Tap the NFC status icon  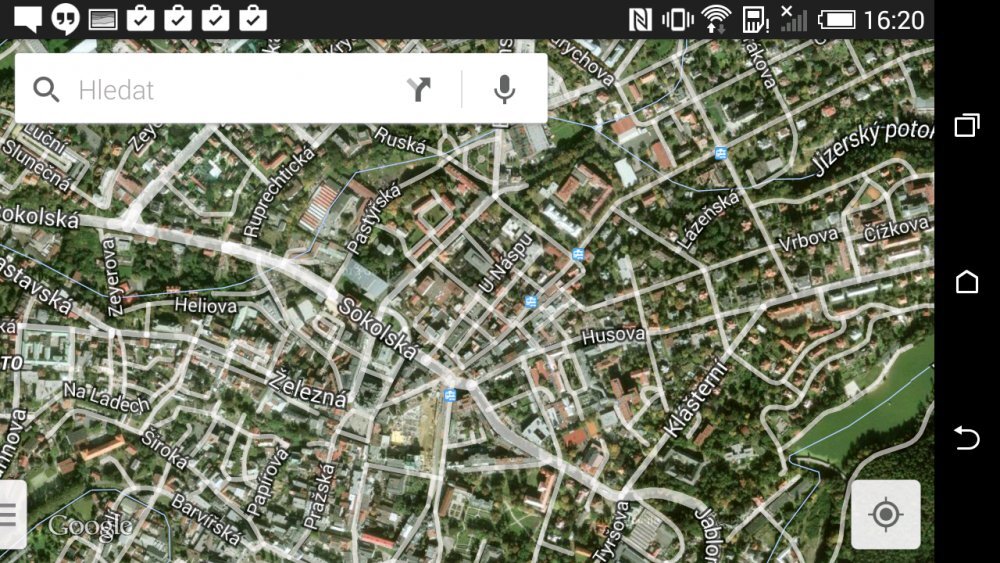click(640, 19)
